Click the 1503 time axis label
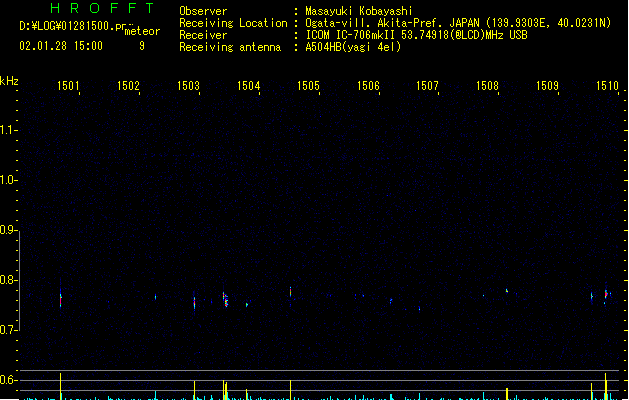The height and width of the screenshot is (400, 629). pos(188,85)
